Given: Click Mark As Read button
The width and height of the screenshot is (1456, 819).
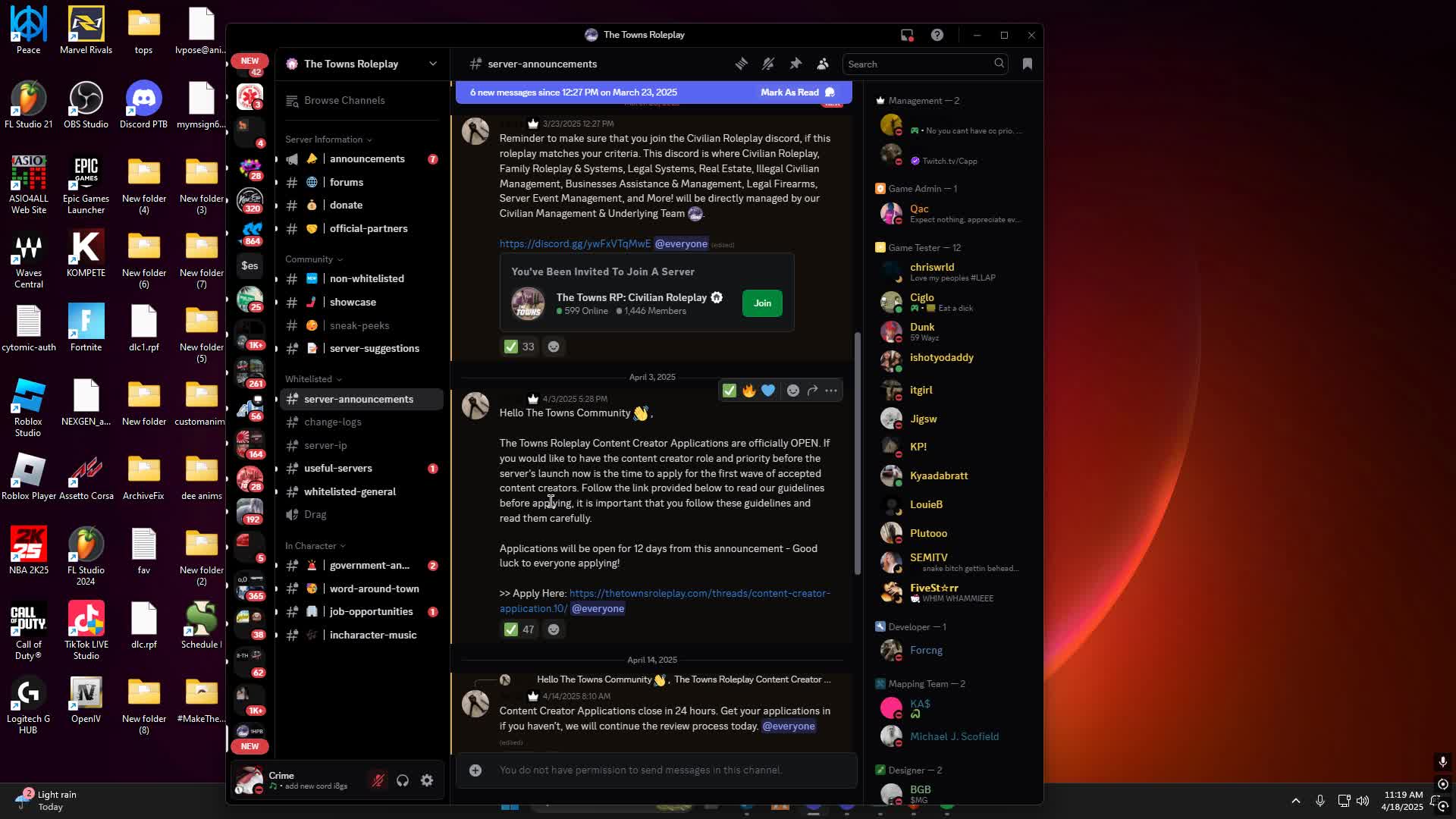Looking at the screenshot, I should pos(797,93).
